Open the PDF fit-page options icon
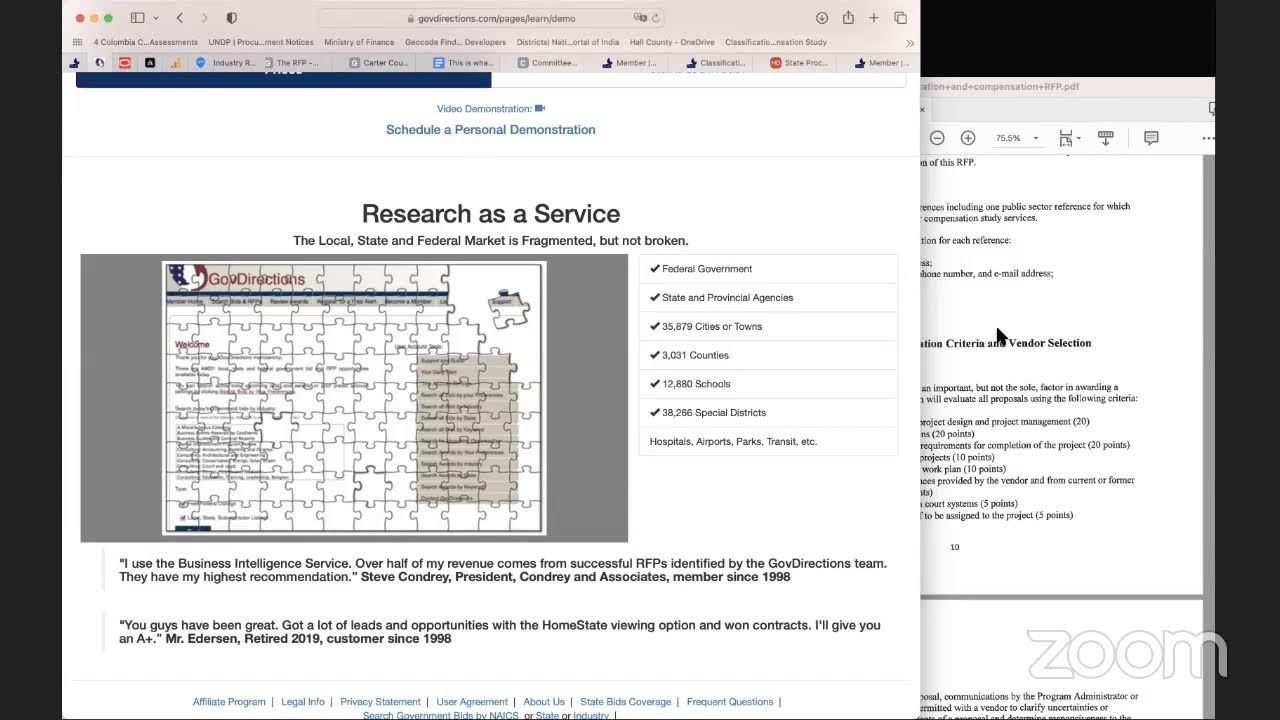1280x720 pixels. click(x=1067, y=138)
